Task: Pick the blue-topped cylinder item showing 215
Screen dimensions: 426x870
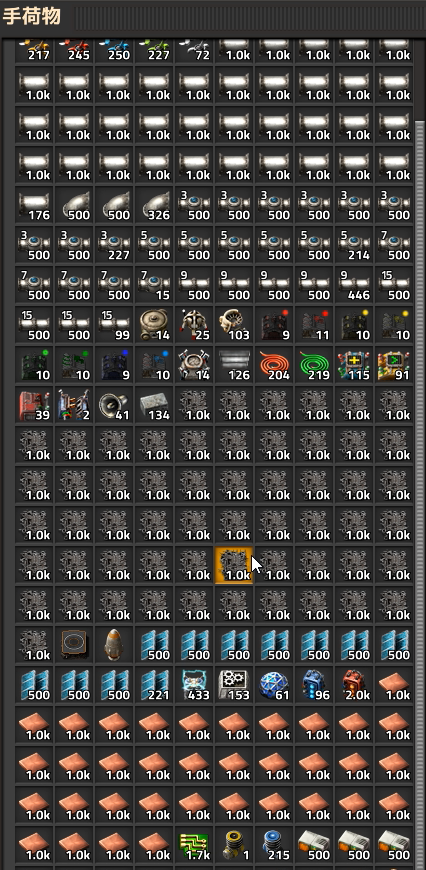Action: pyautogui.click(x=274, y=844)
